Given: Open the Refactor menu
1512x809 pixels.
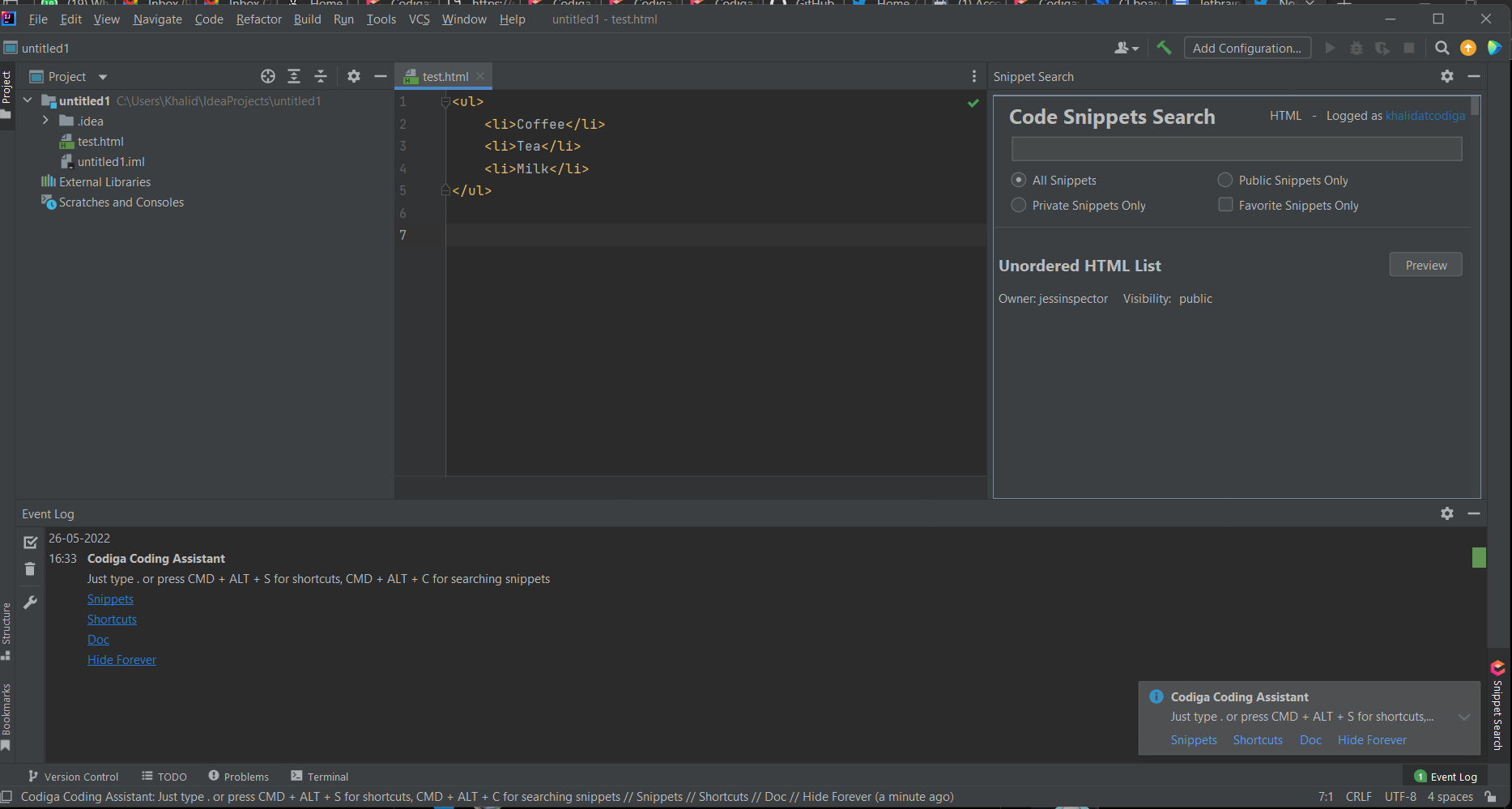Looking at the screenshot, I should click(259, 19).
